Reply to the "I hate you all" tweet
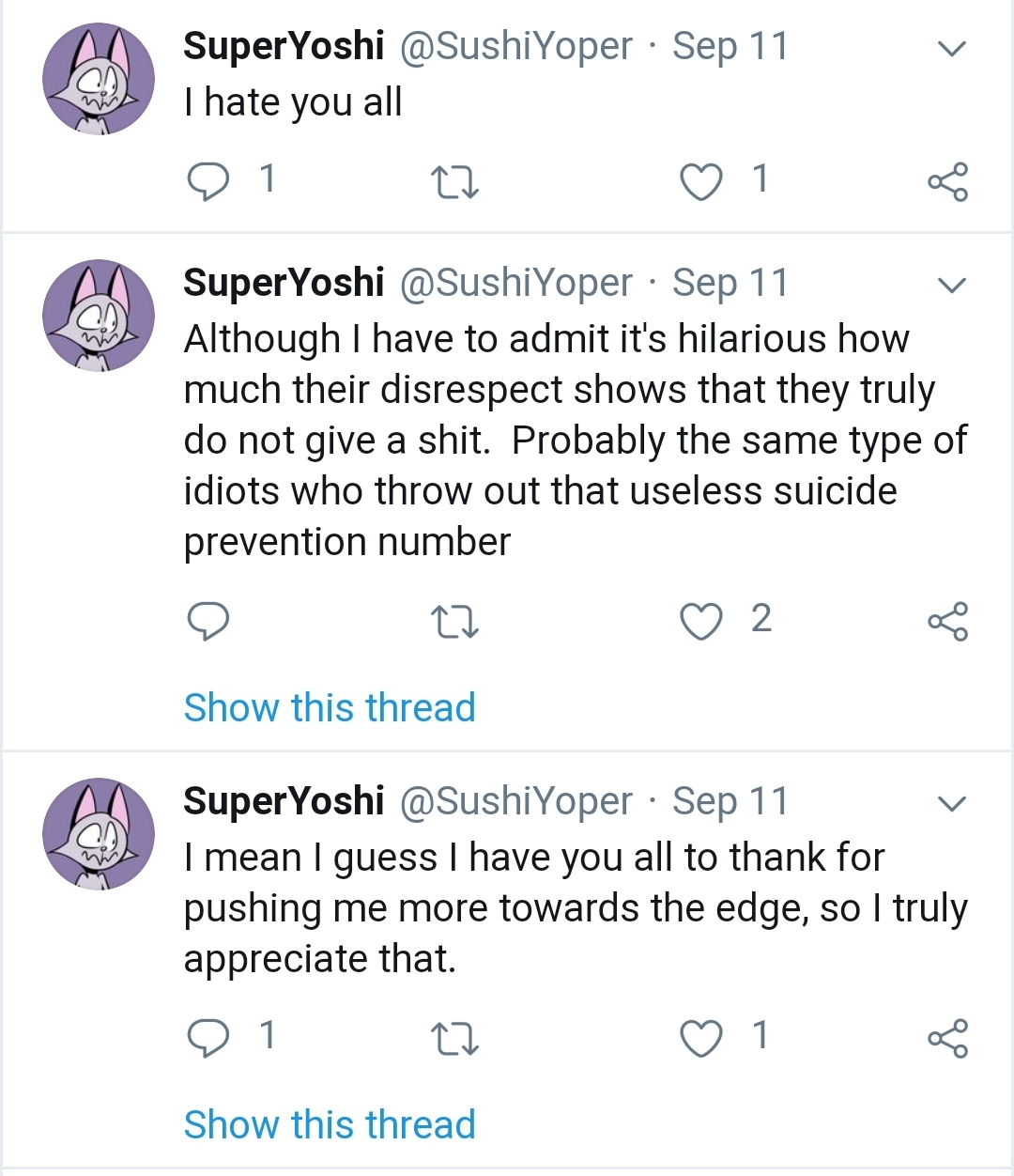 [207, 180]
